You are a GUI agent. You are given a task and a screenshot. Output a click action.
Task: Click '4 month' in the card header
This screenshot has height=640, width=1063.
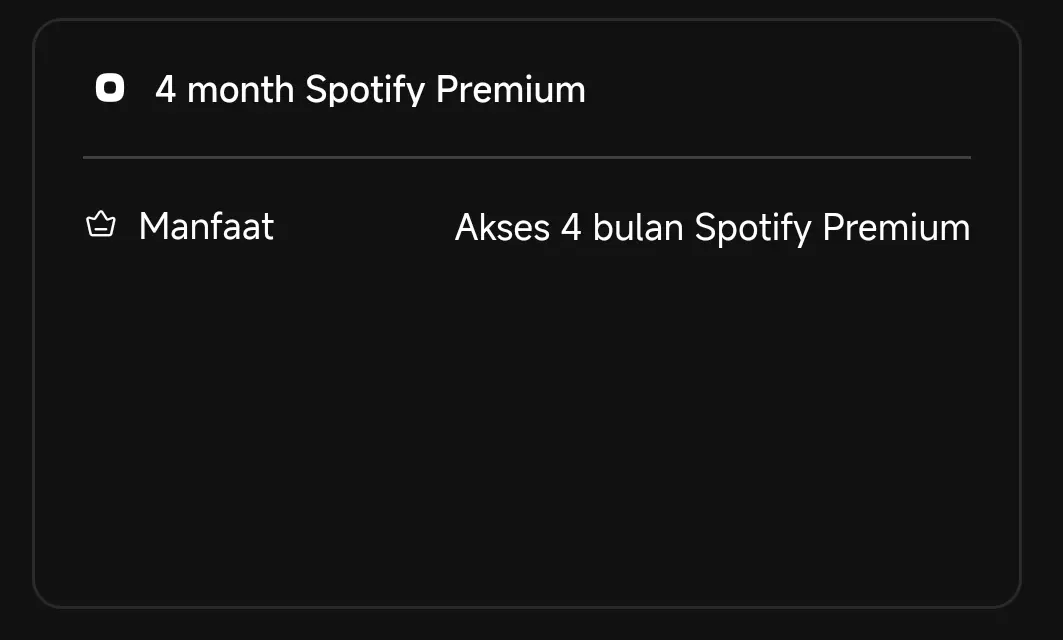[224, 89]
